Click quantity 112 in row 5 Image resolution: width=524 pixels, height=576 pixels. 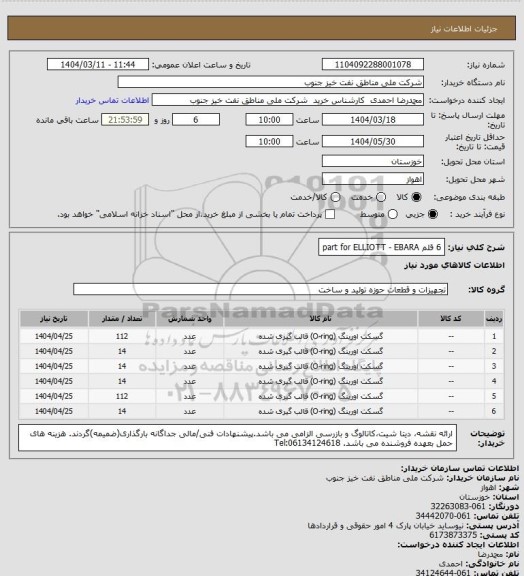tap(122, 396)
